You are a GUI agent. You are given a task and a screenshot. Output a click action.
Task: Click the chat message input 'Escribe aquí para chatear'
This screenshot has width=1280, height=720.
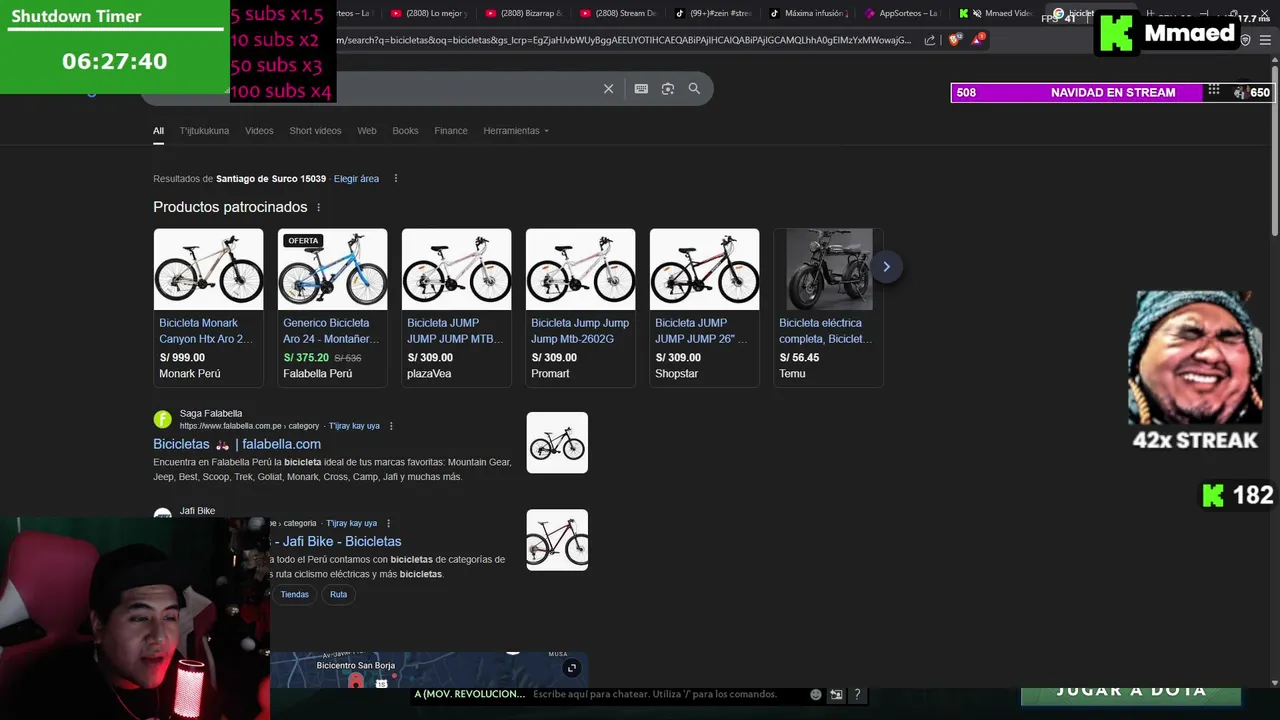pos(655,694)
